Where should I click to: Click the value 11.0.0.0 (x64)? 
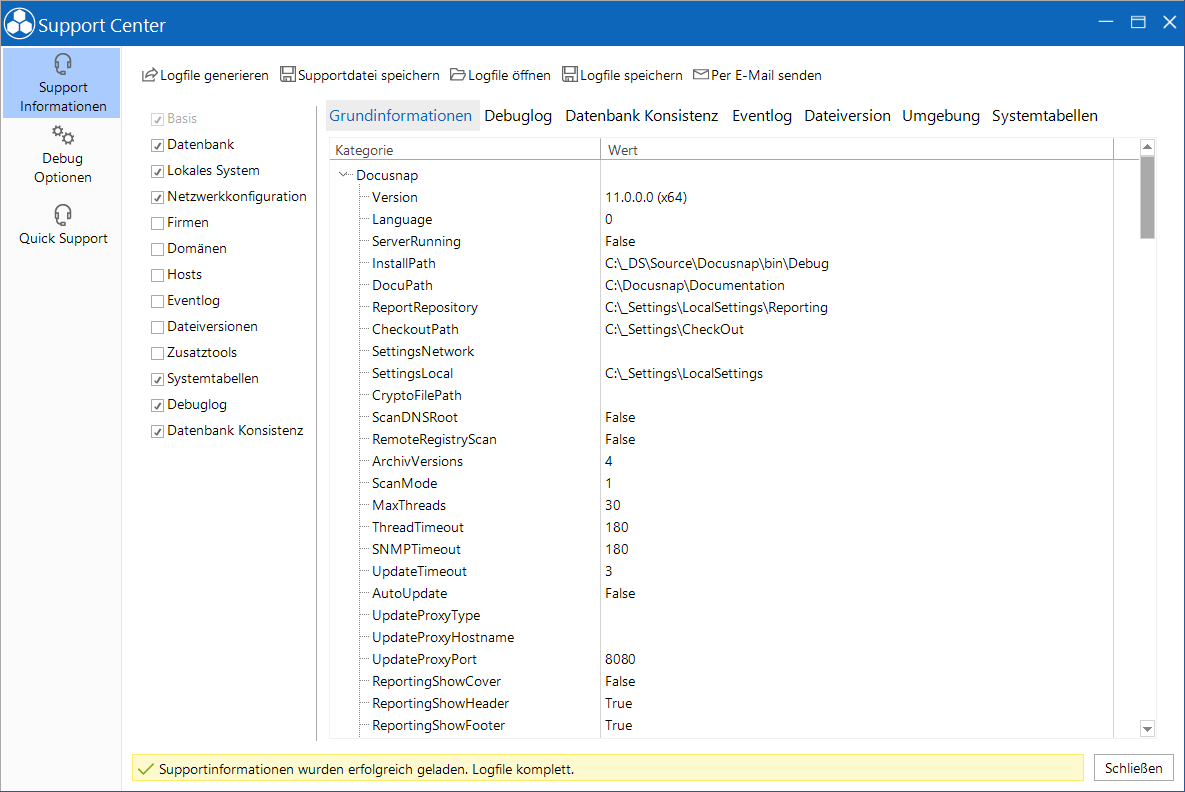646,197
